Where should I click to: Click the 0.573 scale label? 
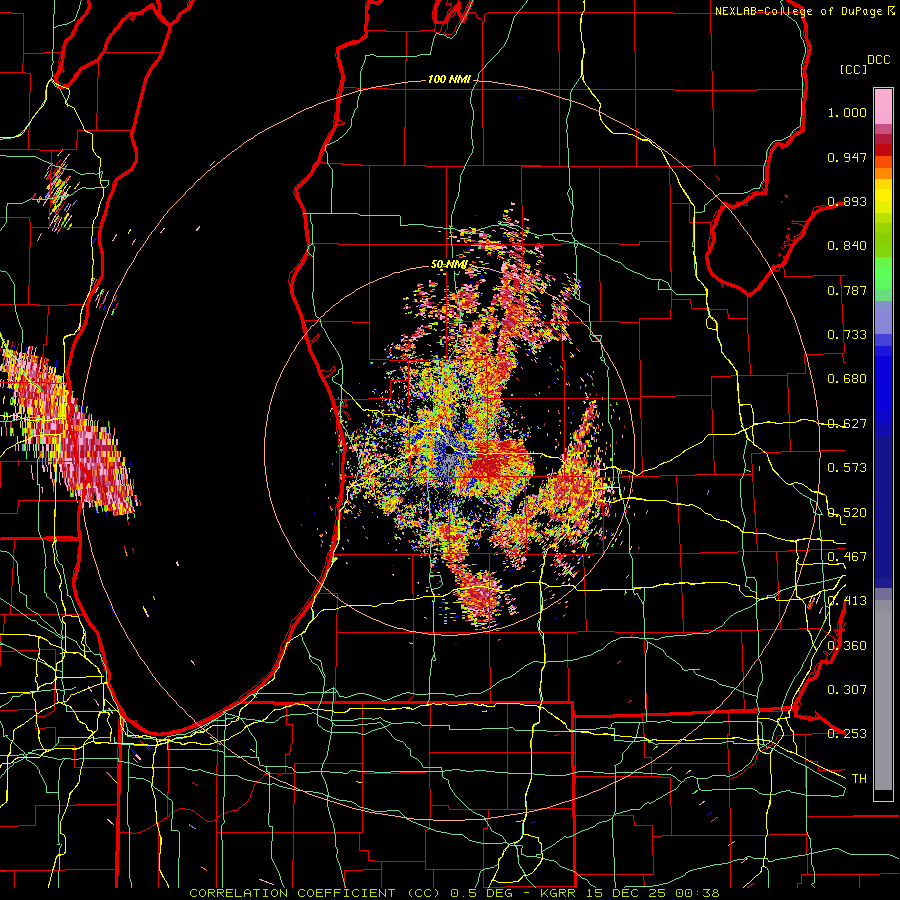click(847, 468)
